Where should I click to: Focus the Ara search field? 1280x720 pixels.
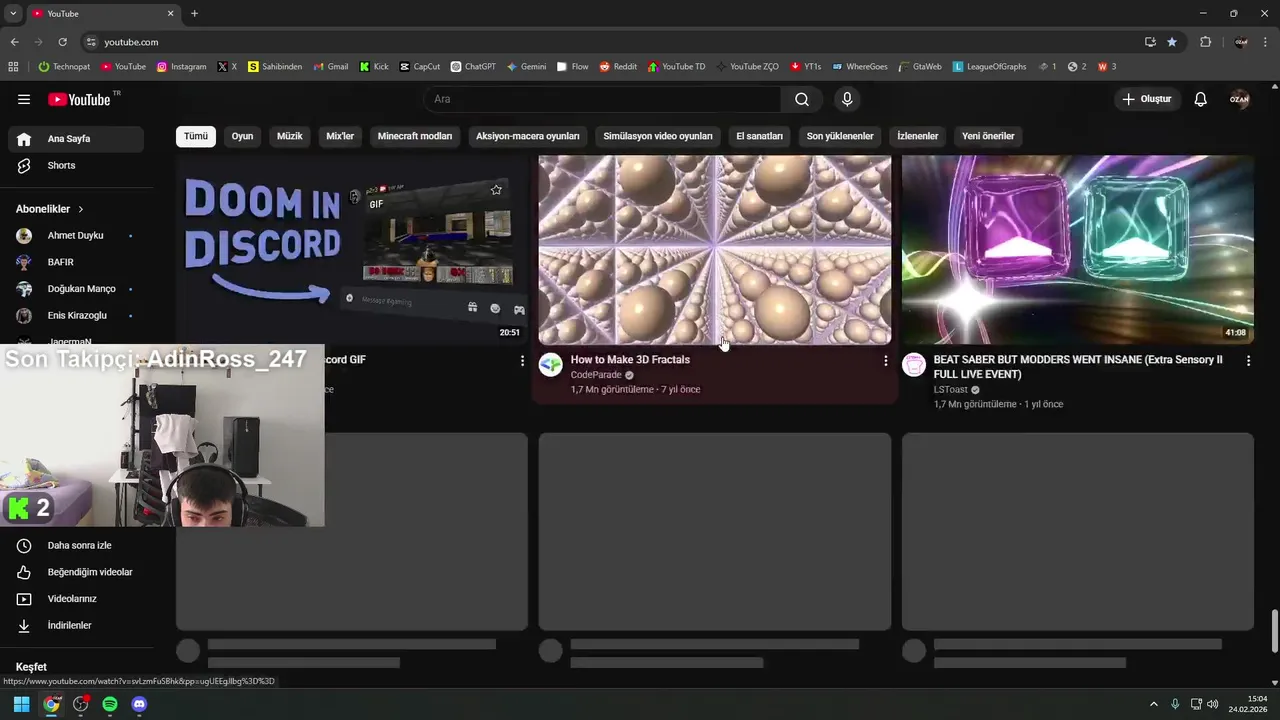[603, 99]
